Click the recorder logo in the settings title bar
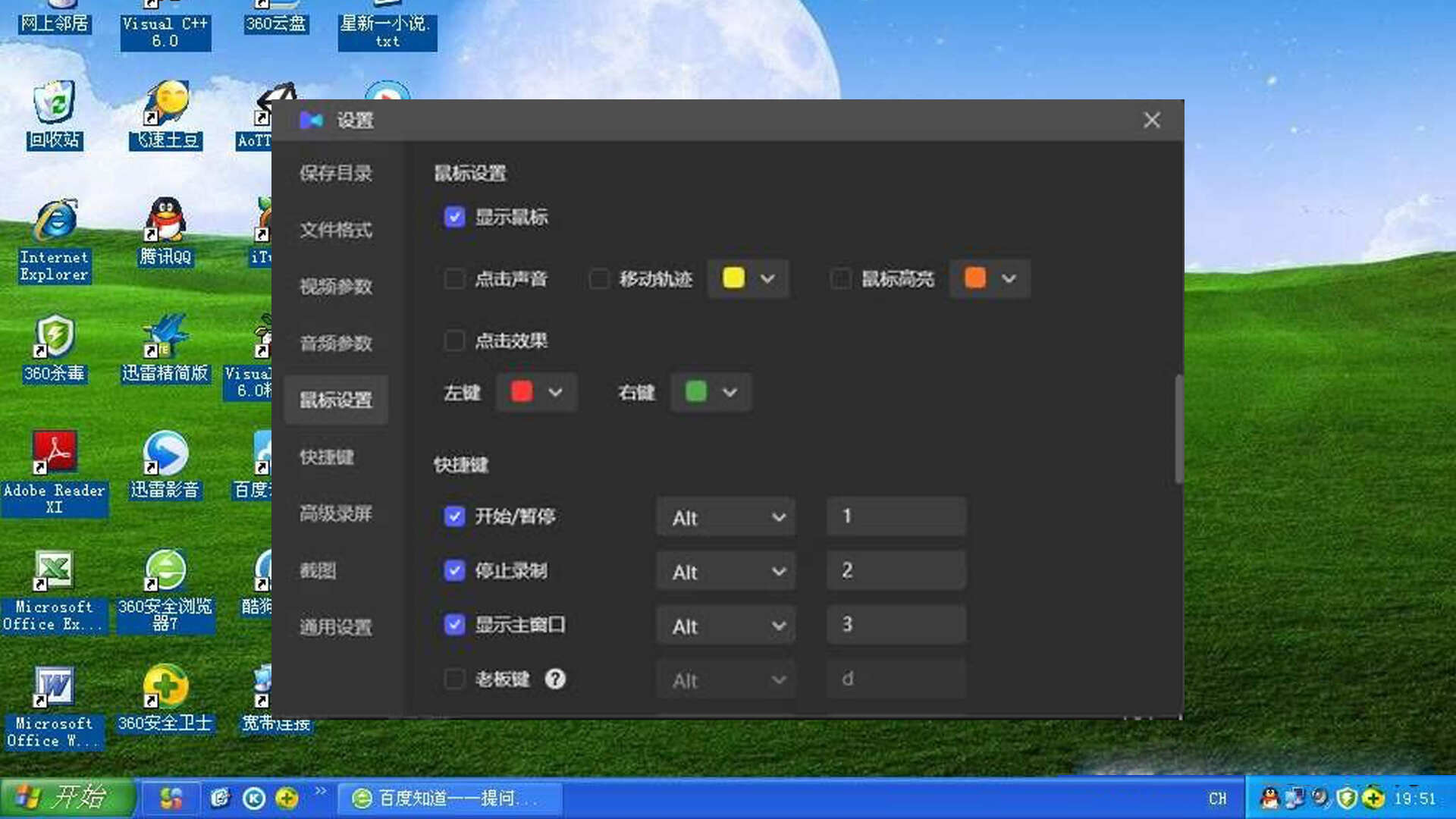1456x819 pixels. click(311, 120)
